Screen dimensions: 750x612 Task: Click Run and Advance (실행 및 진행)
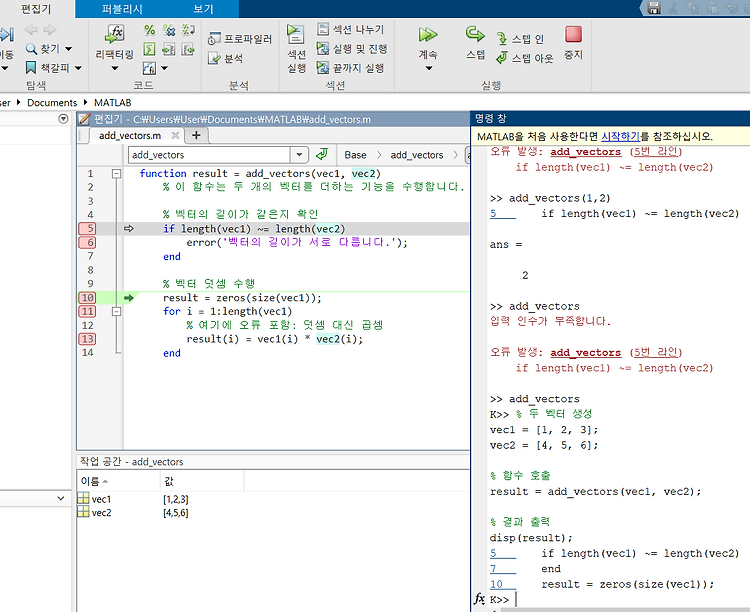tap(352, 48)
